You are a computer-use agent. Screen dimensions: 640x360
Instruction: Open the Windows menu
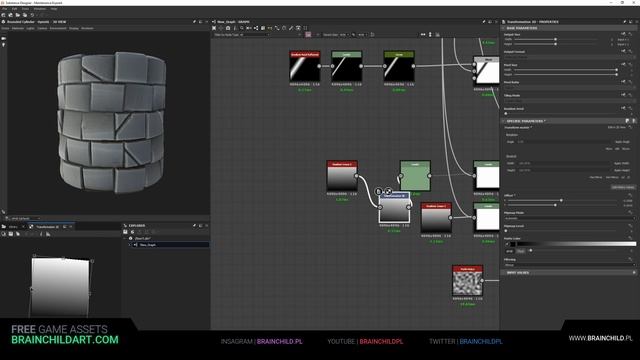(x=40, y=9)
